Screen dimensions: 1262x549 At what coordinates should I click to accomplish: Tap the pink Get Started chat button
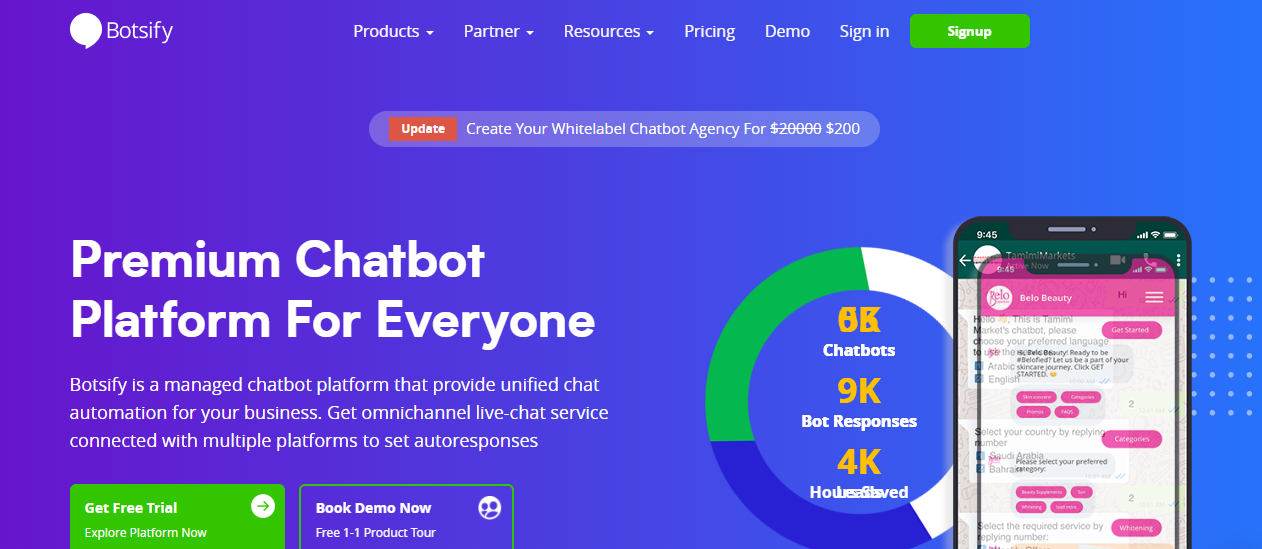click(1130, 330)
